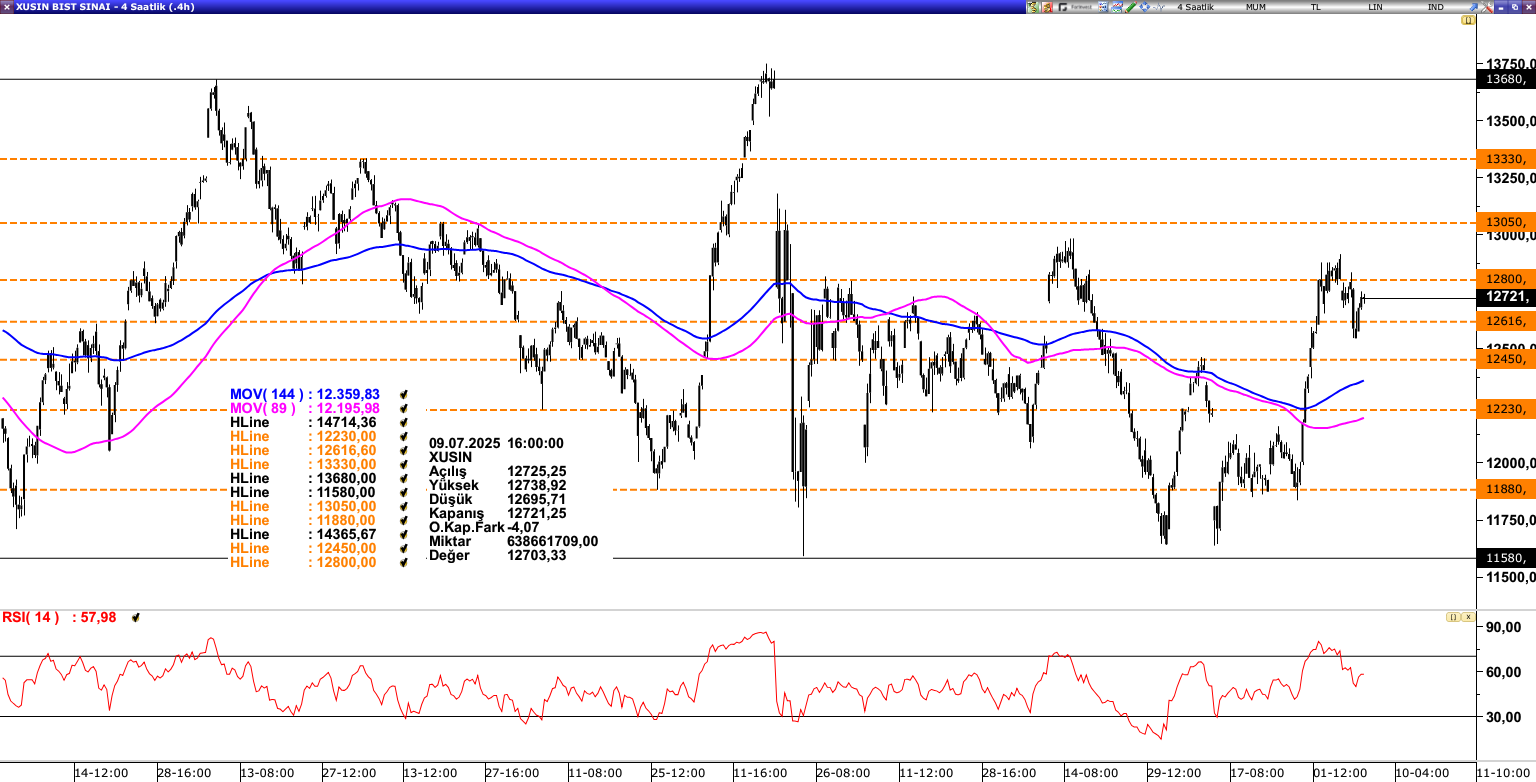Screen dimensions: 1536x782
Task: Click the green pencil drawing tool icon
Action: pos(1131,7)
